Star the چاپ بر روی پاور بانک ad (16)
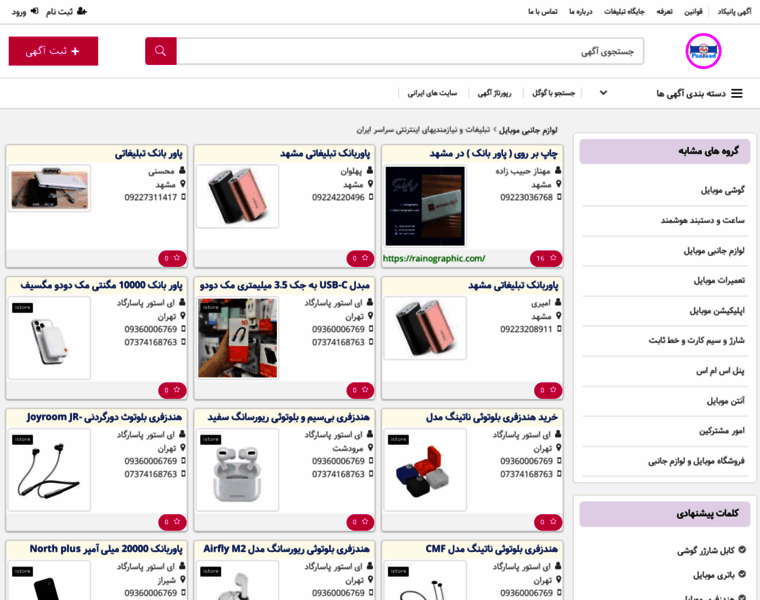The height and width of the screenshot is (600, 760). tap(546, 258)
